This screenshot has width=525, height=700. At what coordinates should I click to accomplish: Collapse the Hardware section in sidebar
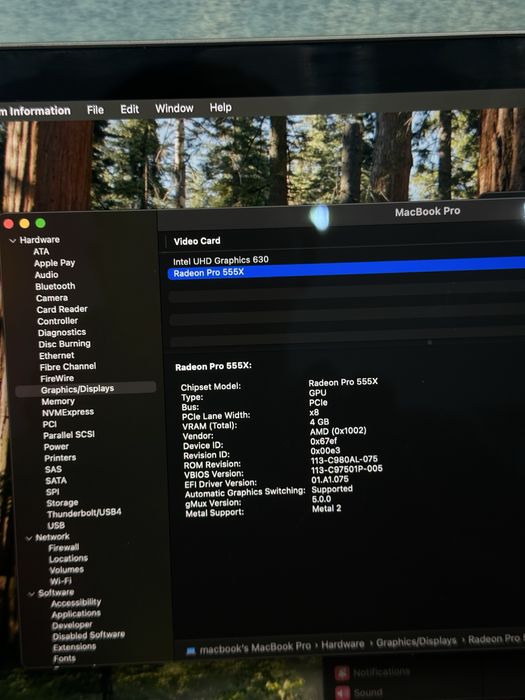[12, 241]
